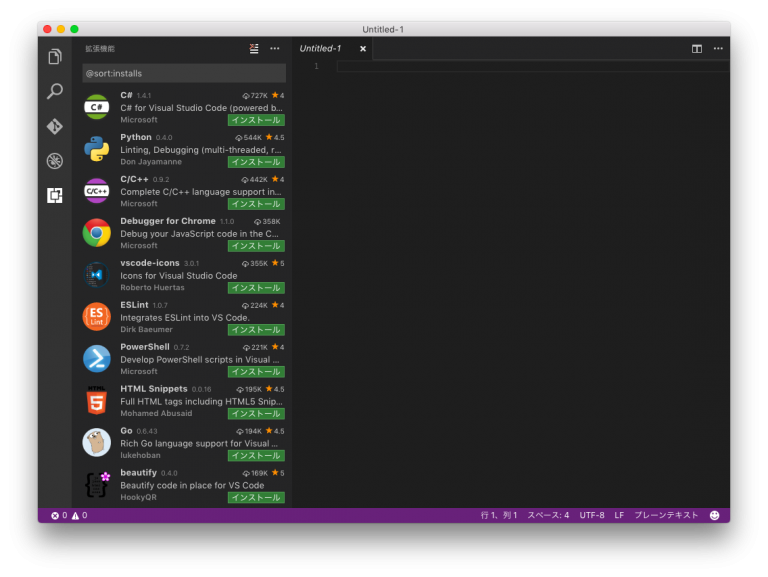Click the C# extension icon
Screen dimensions: 768x577
(x=96, y=107)
